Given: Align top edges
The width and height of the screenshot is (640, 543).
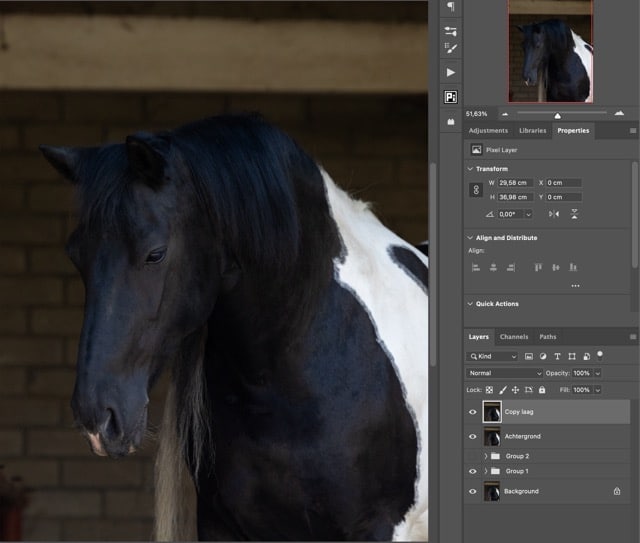Looking at the screenshot, I should click(538, 267).
